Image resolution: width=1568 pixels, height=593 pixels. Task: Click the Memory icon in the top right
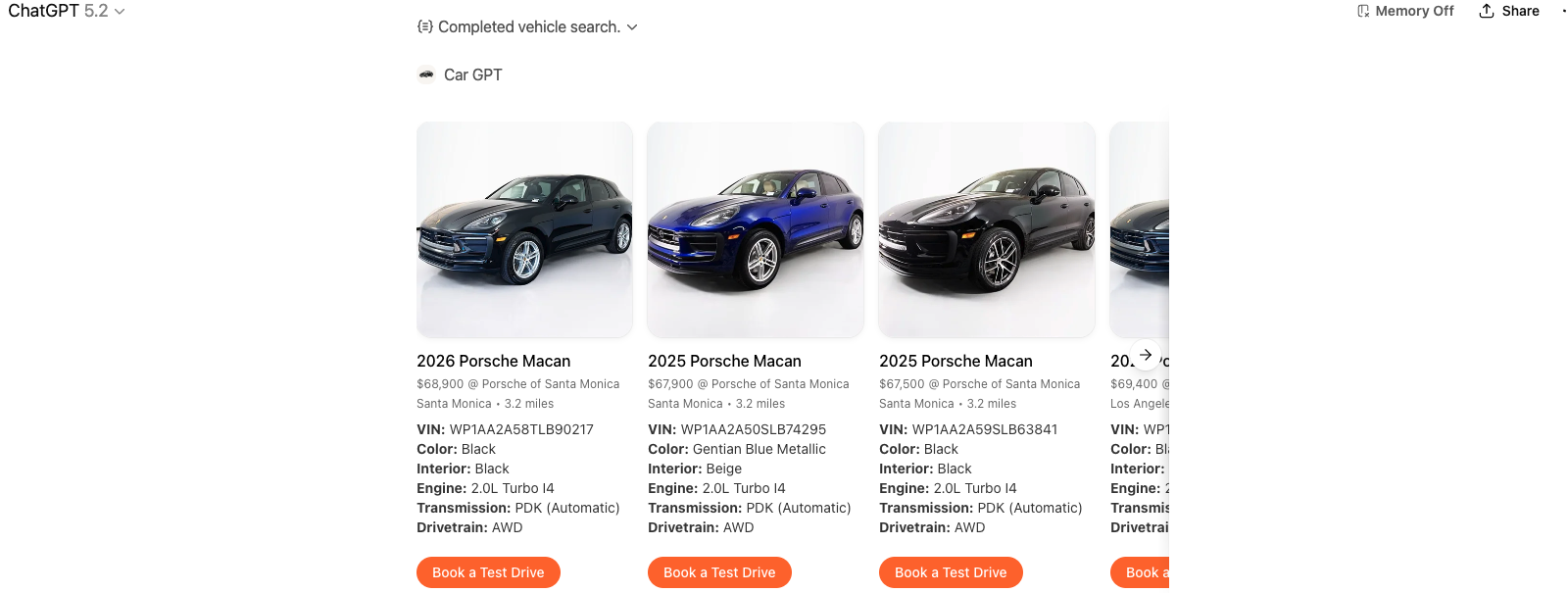[1363, 11]
